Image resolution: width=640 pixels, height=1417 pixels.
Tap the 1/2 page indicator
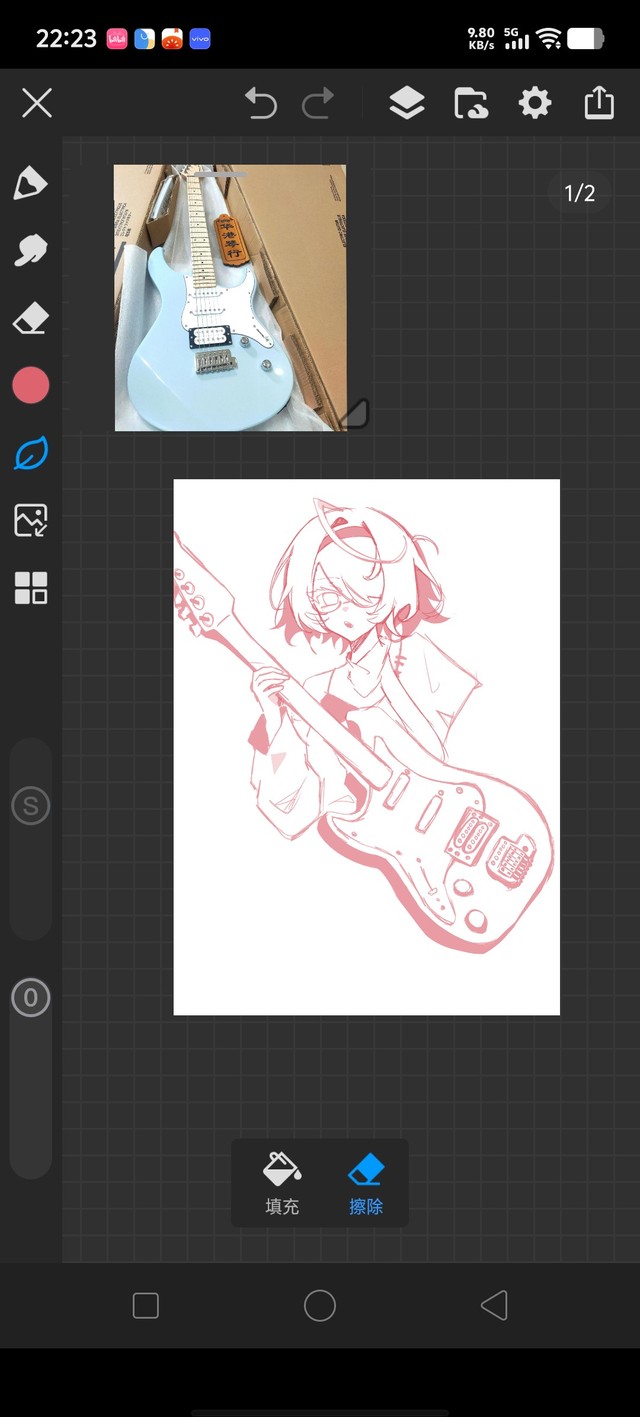click(x=580, y=193)
